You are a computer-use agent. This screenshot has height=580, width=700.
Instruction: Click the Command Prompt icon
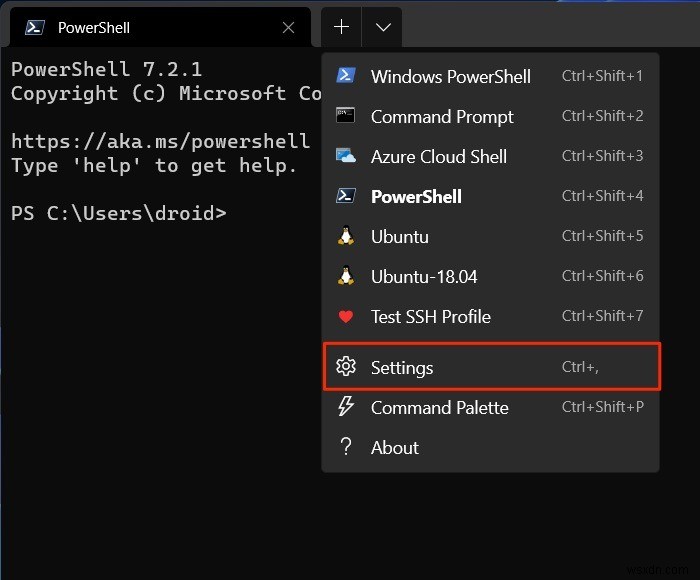(346, 116)
